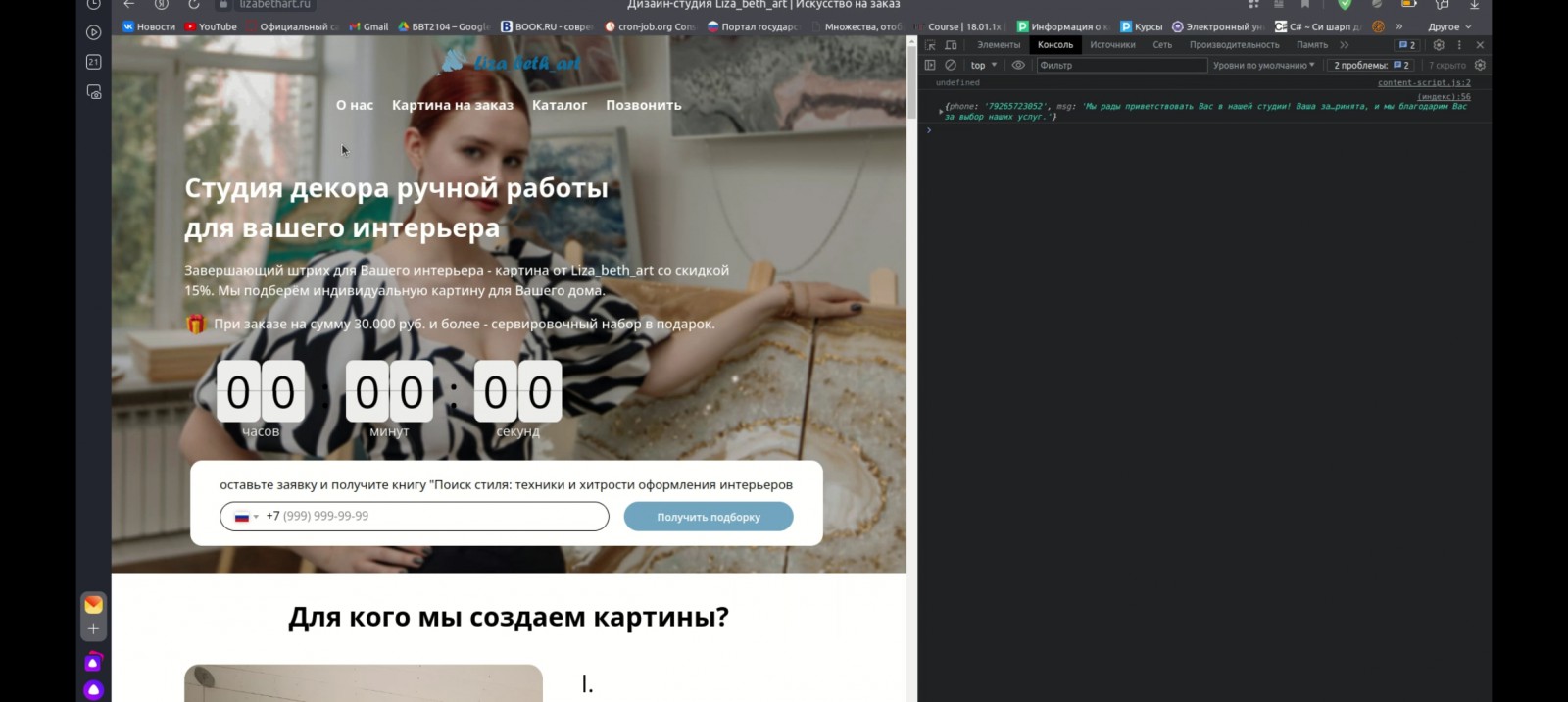Open live expression eye icon
The width and height of the screenshot is (1568, 702).
(x=1018, y=65)
